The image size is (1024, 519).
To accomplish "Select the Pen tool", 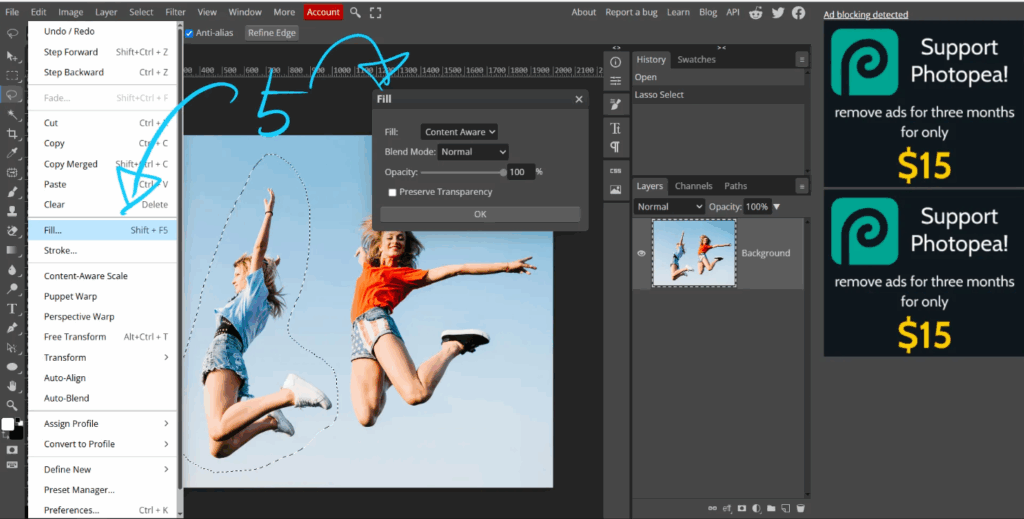I will click(x=12, y=328).
